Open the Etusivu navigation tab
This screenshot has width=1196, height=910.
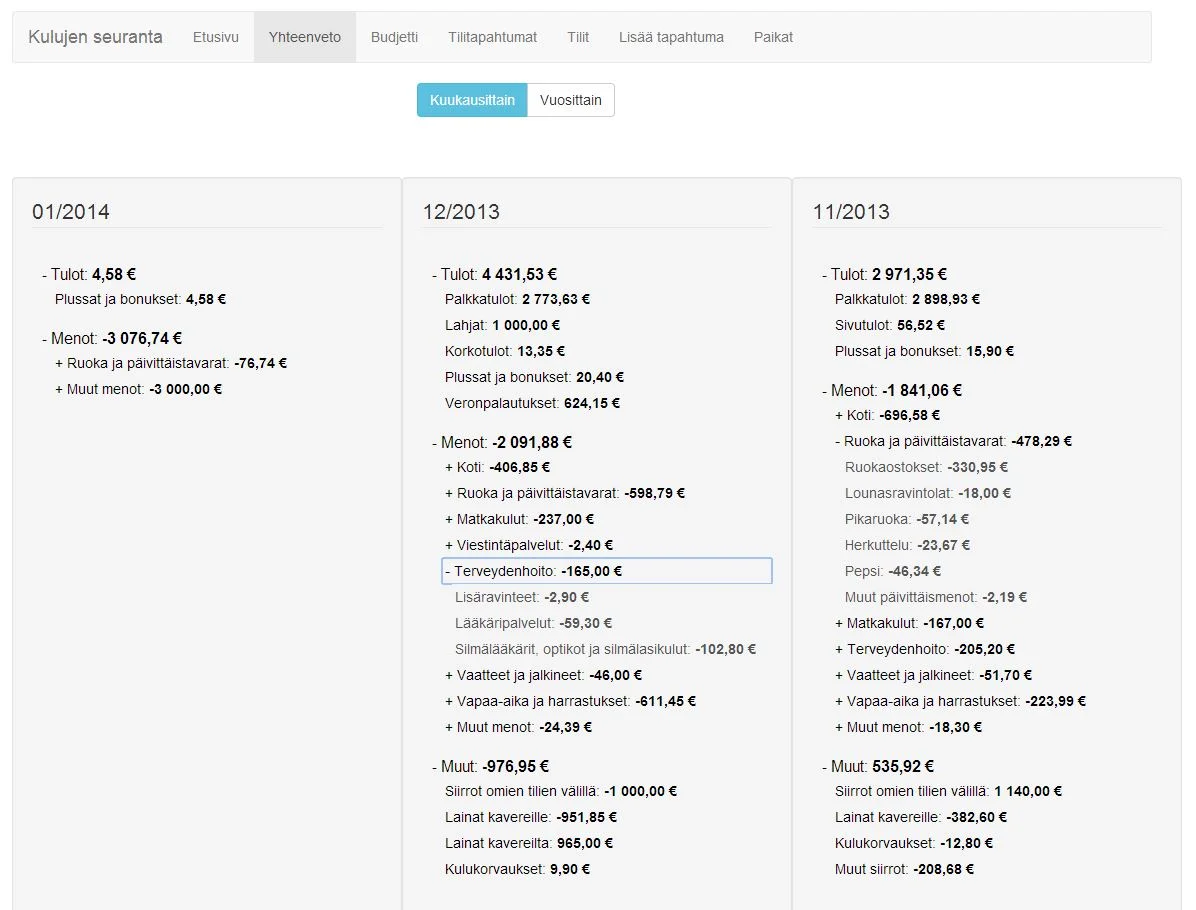[x=215, y=37]
